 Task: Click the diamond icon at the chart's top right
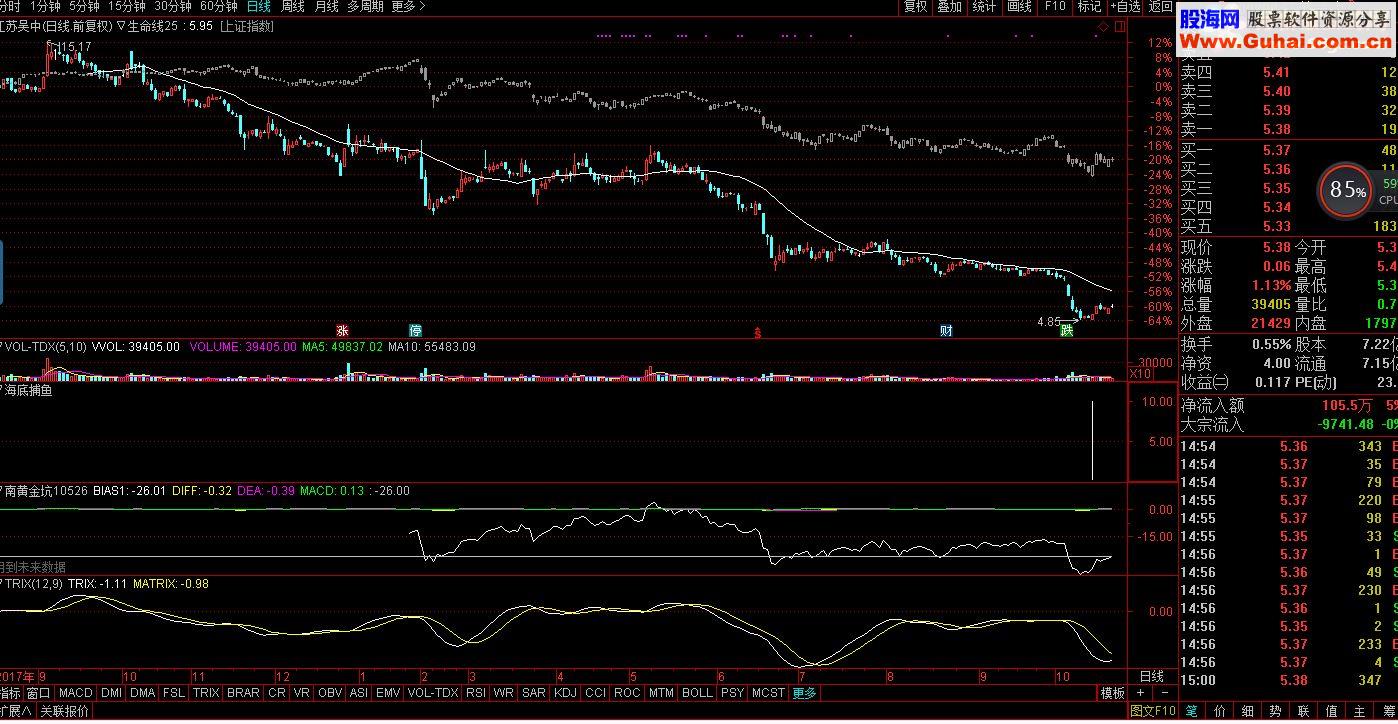[1102, 26]
